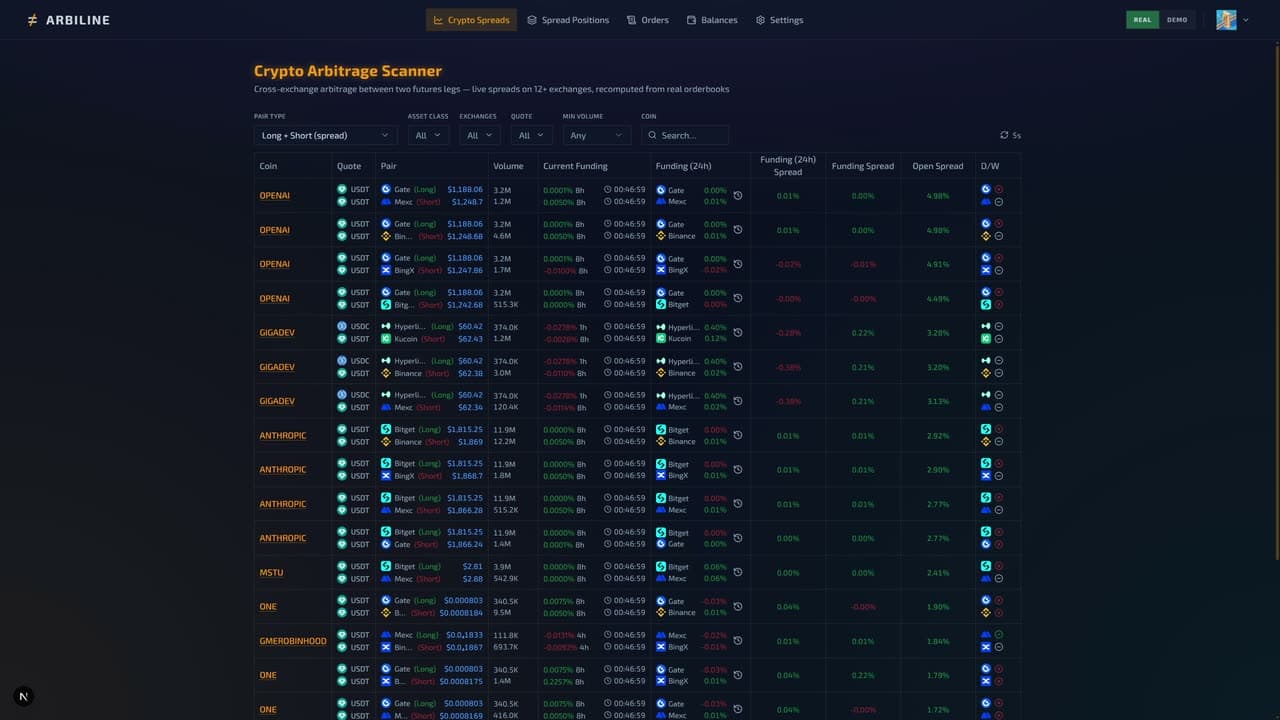Image resolution: width=1280 pixels, height=720 pixels.
Task: Select the 2.41% open spread value
Action: 938,573
